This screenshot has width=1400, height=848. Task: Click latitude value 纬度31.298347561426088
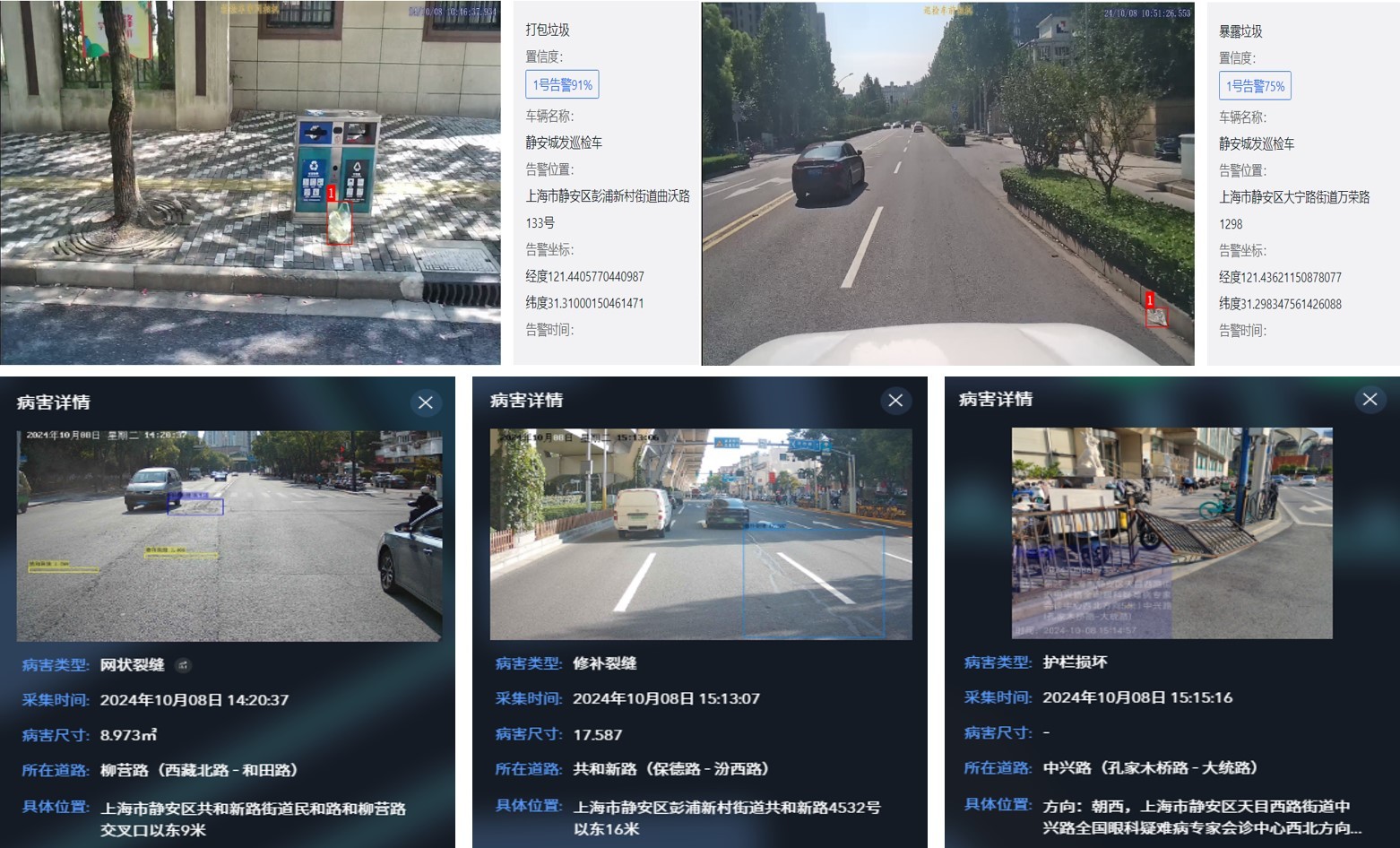1280,304
